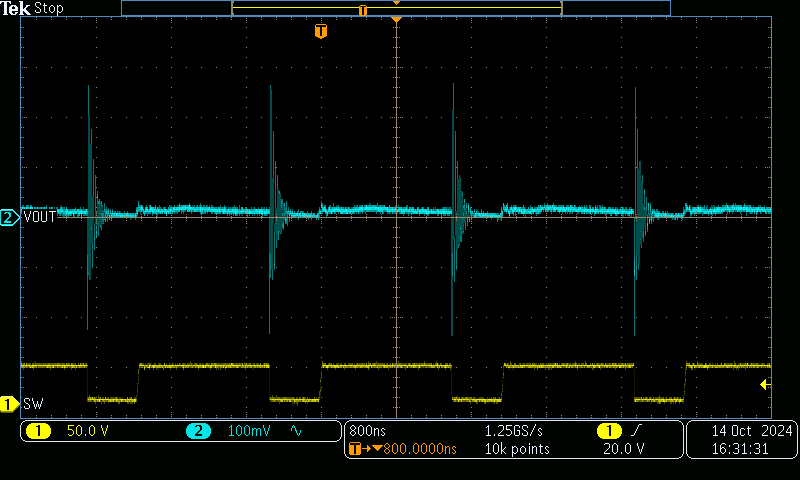The width and height of the screenshot is (800, 480).
Task: Click the yellow channel 1 badge
Action: tap(38, 431)
